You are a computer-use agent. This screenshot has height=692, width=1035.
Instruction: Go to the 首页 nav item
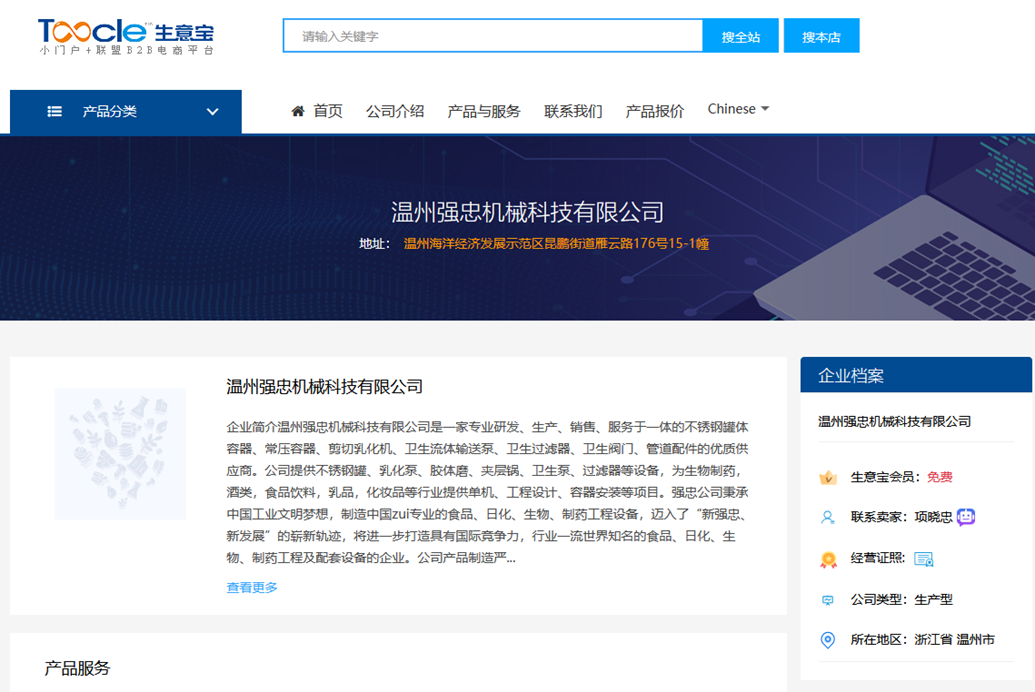click(x=328, y=111)
